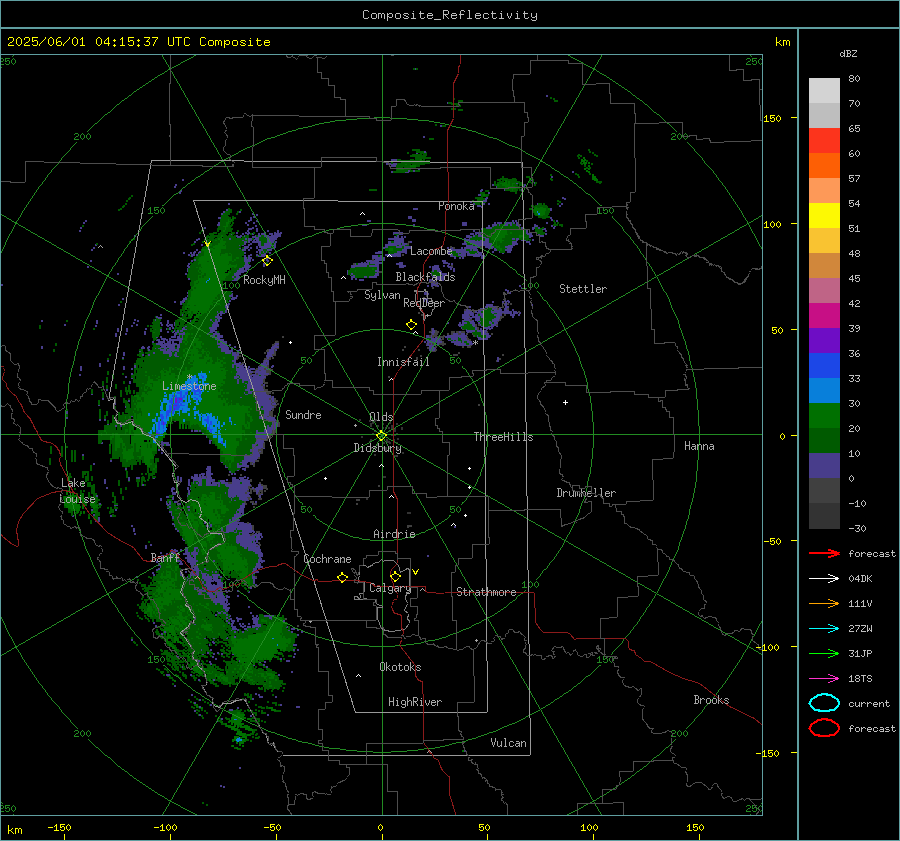Screen dimensions: 900x841
Task: Click the red forecast ellipse icon
Action: 824,728
